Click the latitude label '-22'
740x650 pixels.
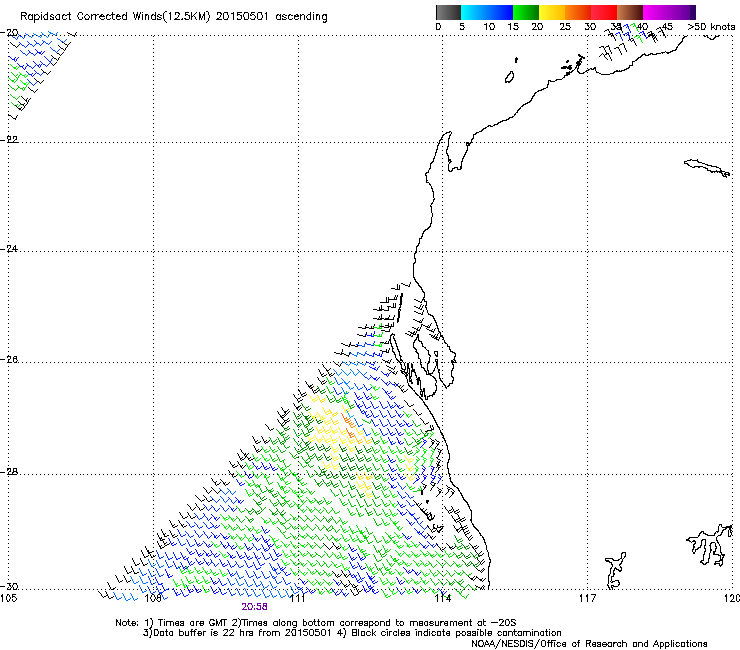pos(9,140)
